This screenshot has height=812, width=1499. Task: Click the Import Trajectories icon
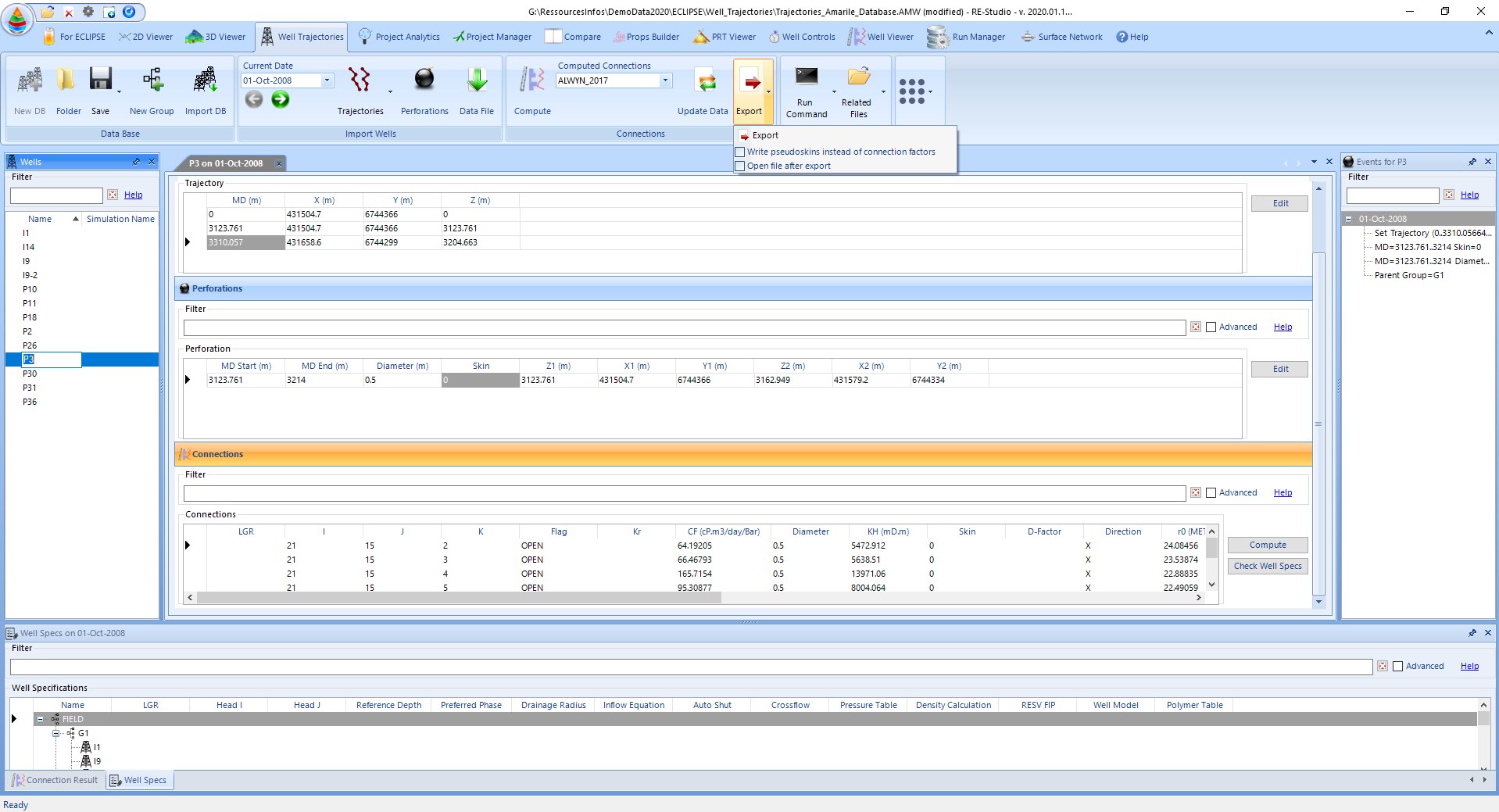click(360, 80)
